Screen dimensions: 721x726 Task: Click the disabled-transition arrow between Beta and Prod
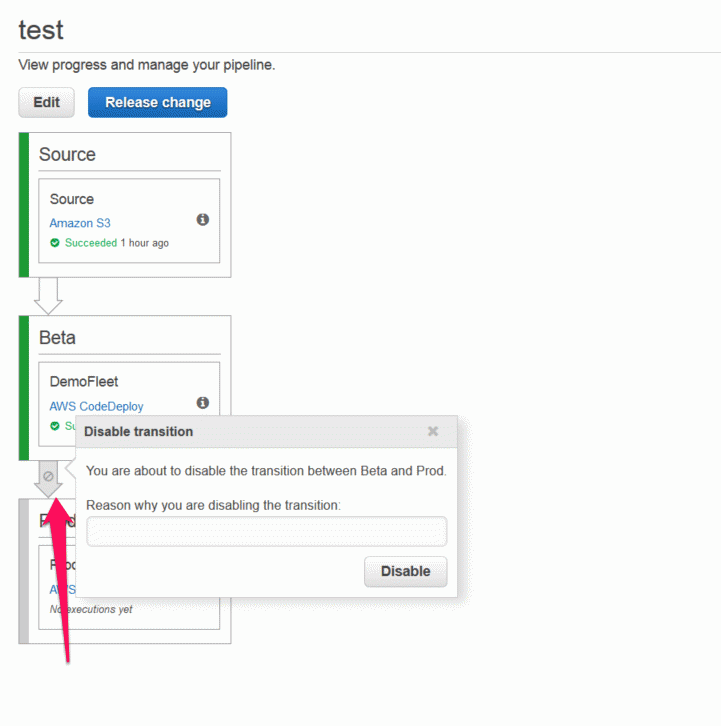(x=48, y=477)
